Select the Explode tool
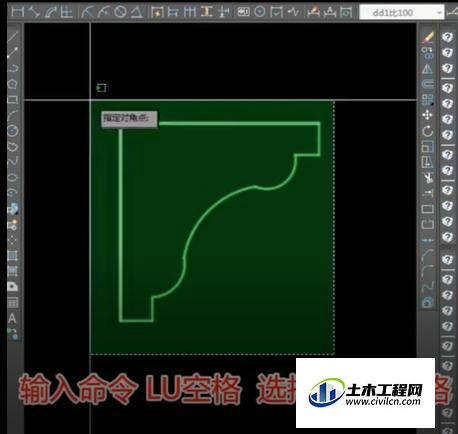 (428, 302)
